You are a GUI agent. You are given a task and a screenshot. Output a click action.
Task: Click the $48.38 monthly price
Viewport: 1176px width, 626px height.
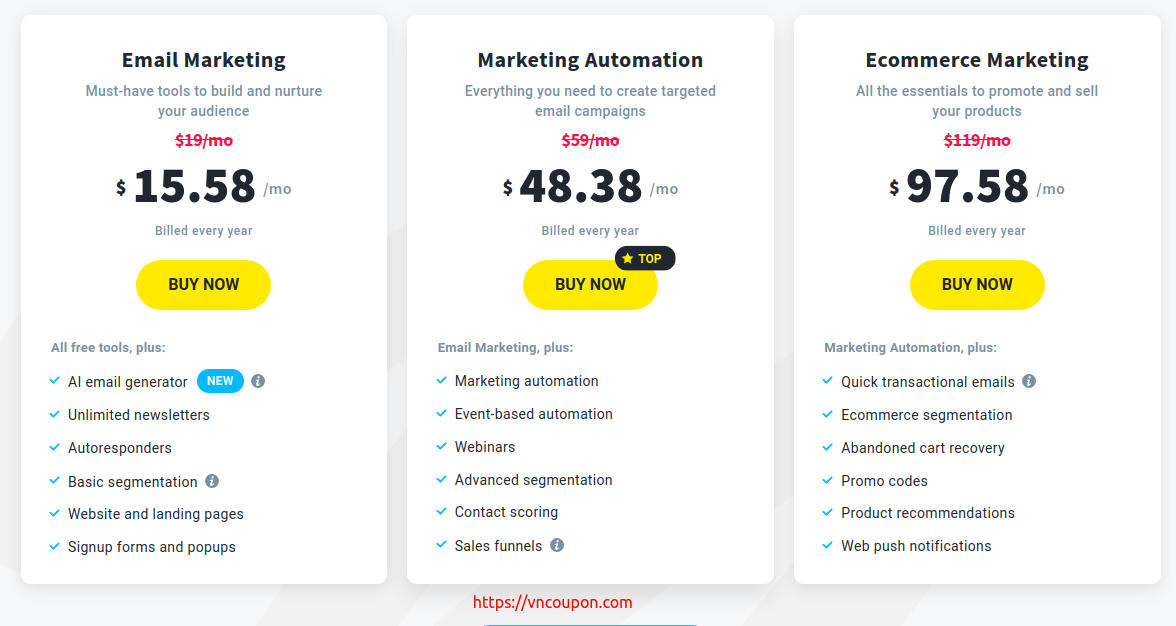point(590,186)
